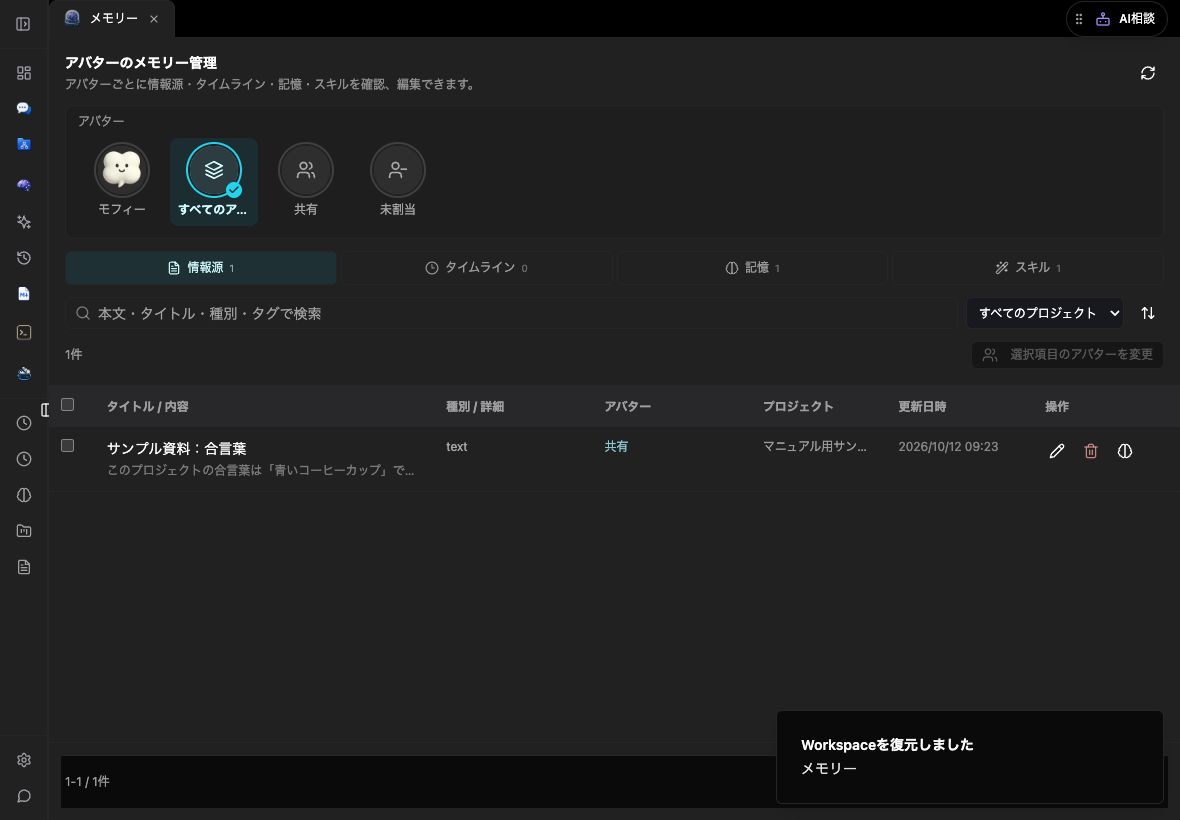Image resolution: width=1180 pixels, height=820 pixels.
Task: Focus the 本文・タイトル search field
Action: tap(511, 313)
